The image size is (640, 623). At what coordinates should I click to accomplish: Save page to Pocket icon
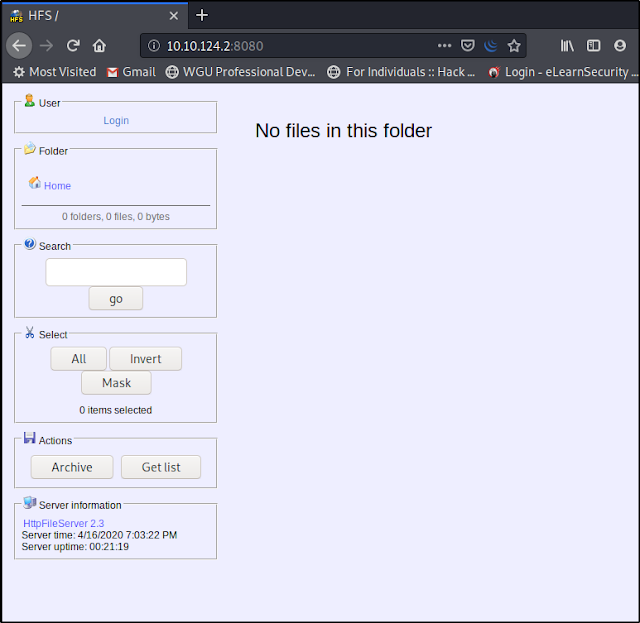467,46
